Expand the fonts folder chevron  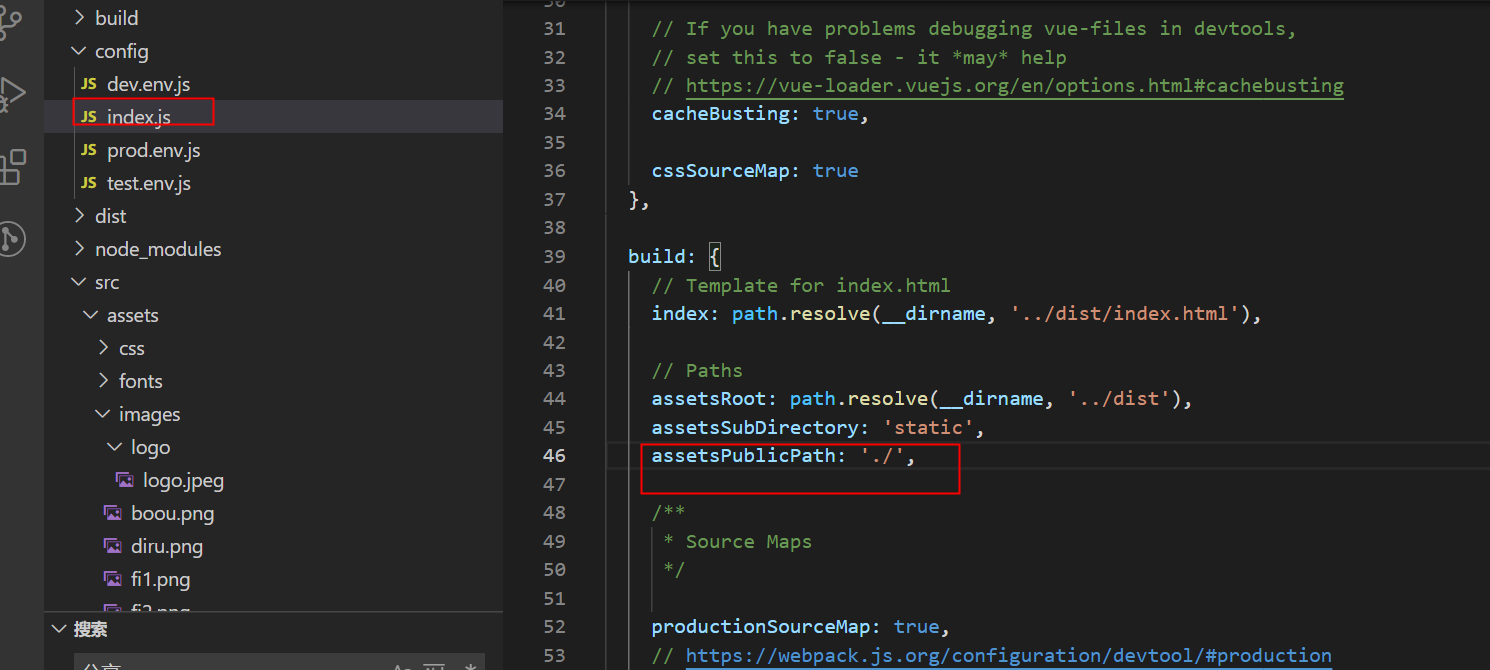[104, 381]
